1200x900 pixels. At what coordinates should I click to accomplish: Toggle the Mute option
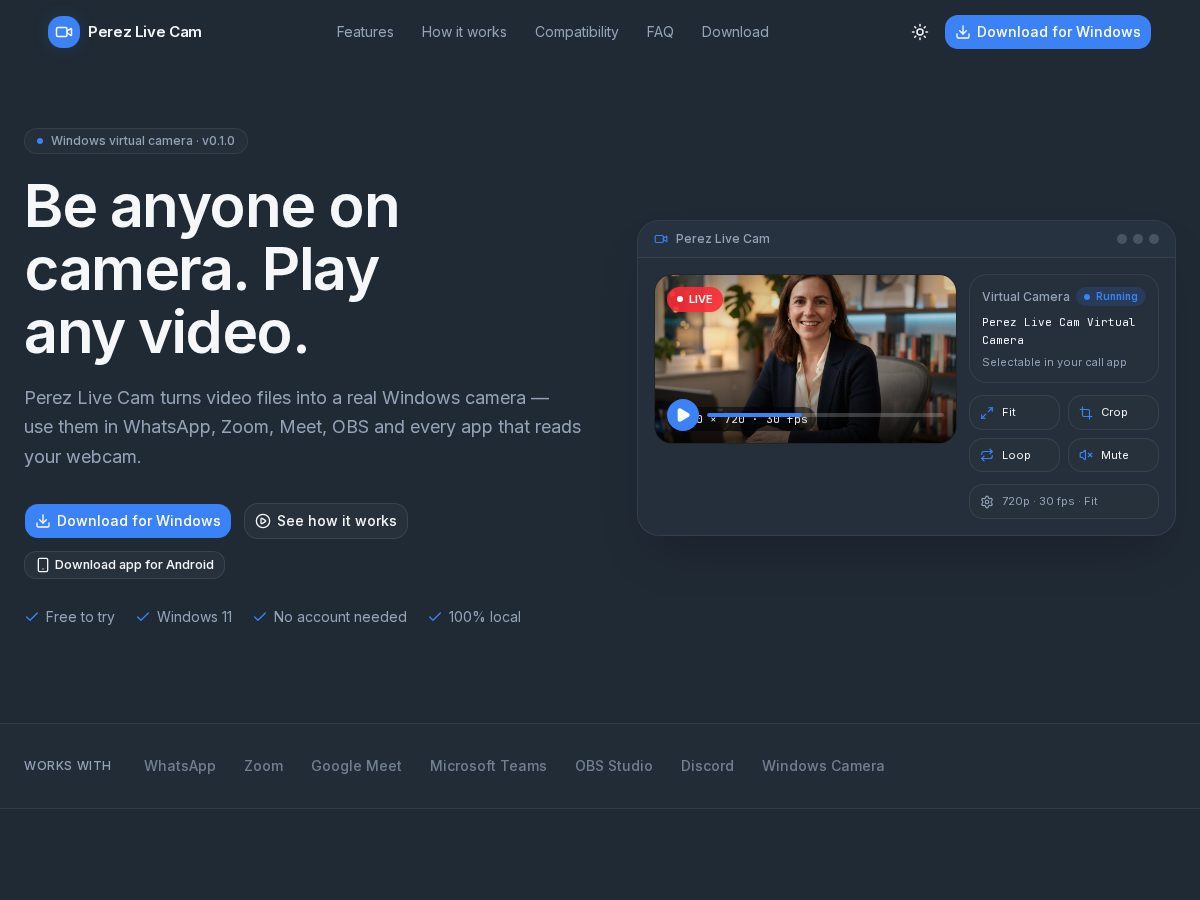point(1113,455)
